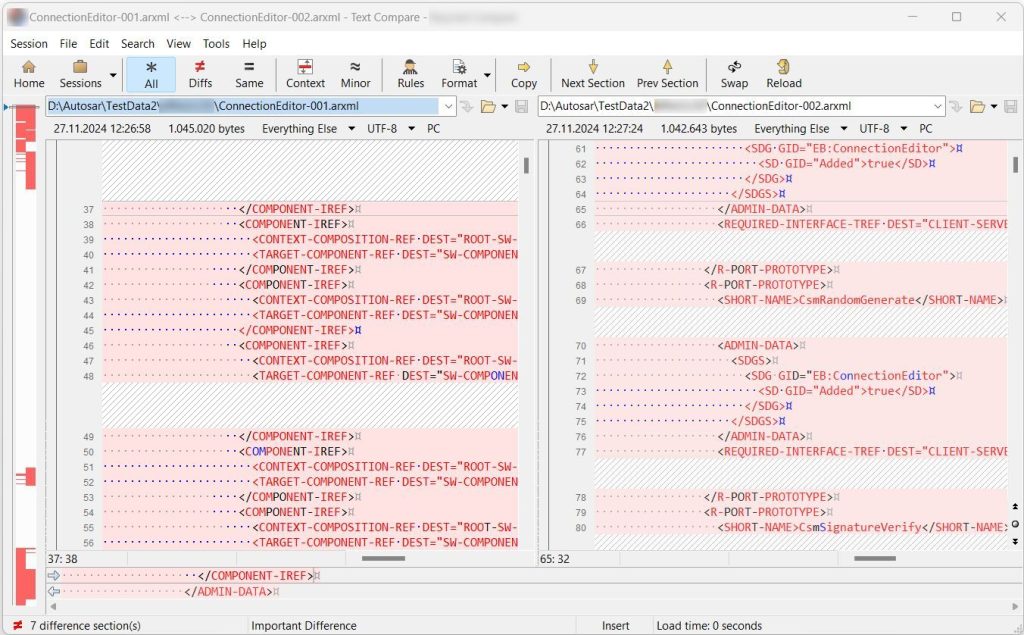Click left pane browse folder icon
The height and width of the screenshot is (635, 1024).
(488, 106)
